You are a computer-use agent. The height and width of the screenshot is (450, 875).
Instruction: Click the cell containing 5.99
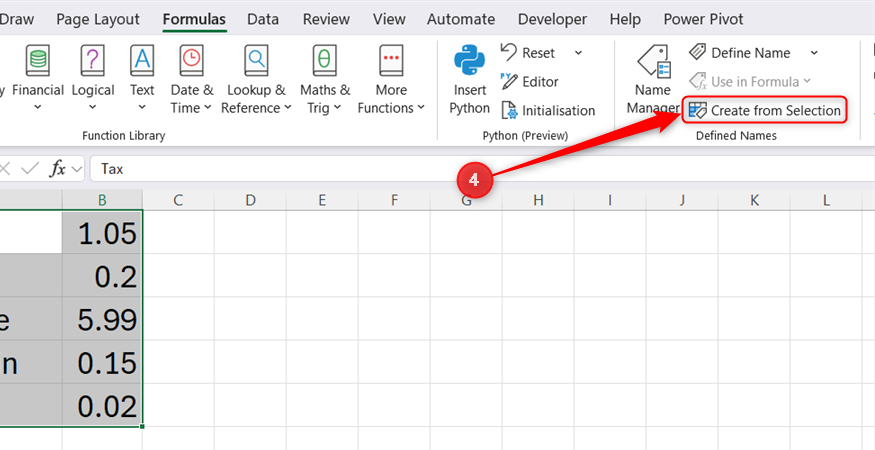pos(102,319)
